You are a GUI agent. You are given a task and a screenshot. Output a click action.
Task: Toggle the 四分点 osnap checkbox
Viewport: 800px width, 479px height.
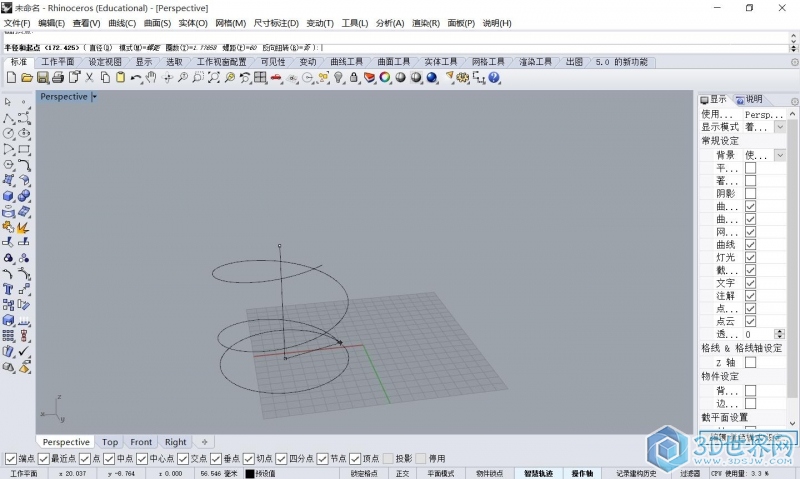click(x=281, y=459)
